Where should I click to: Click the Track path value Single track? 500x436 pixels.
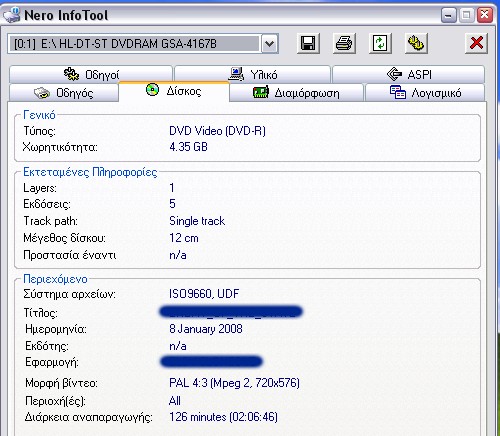coord(197,221)
